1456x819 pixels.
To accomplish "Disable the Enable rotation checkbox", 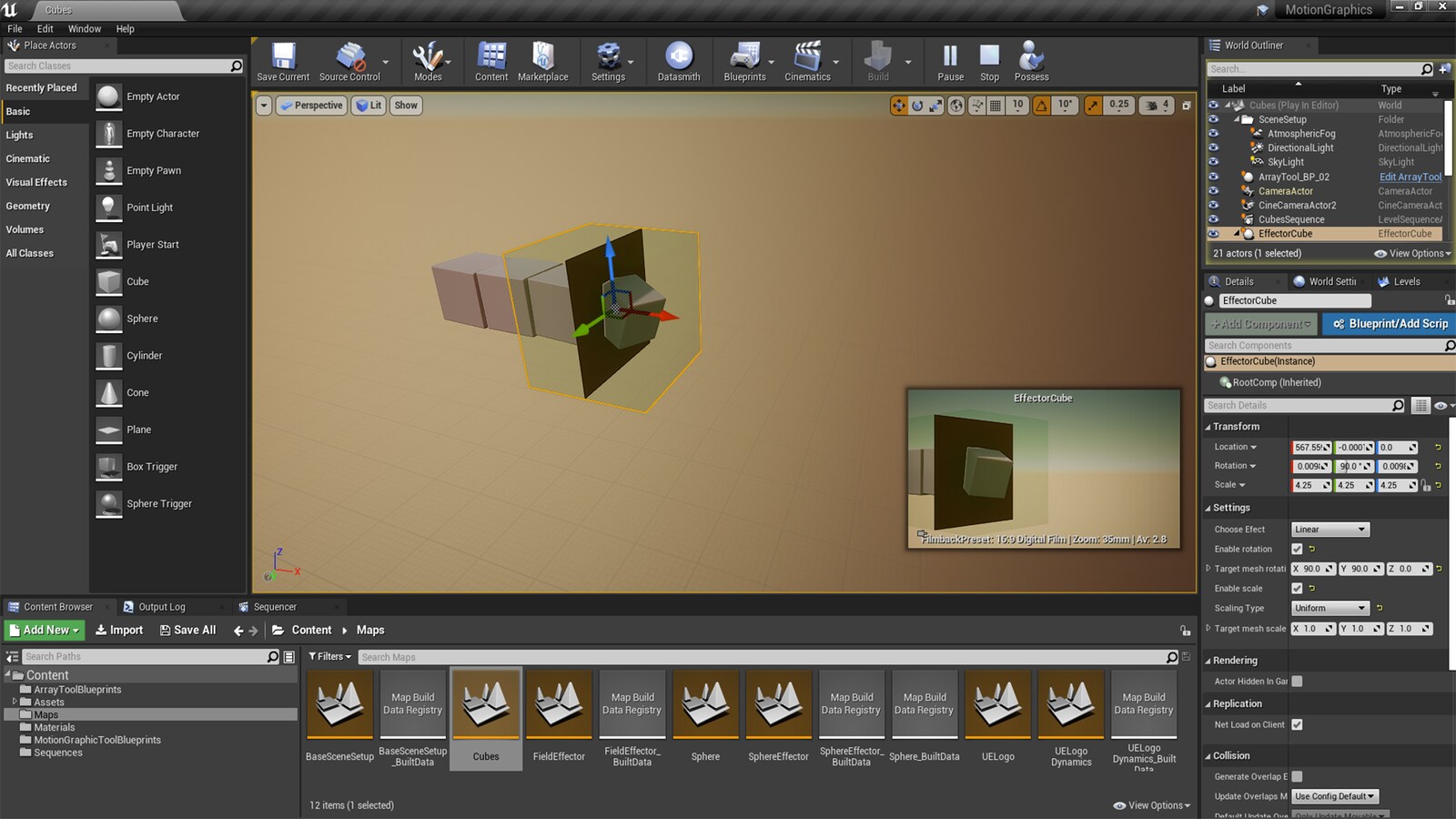I will click(x=1297, y=549).
